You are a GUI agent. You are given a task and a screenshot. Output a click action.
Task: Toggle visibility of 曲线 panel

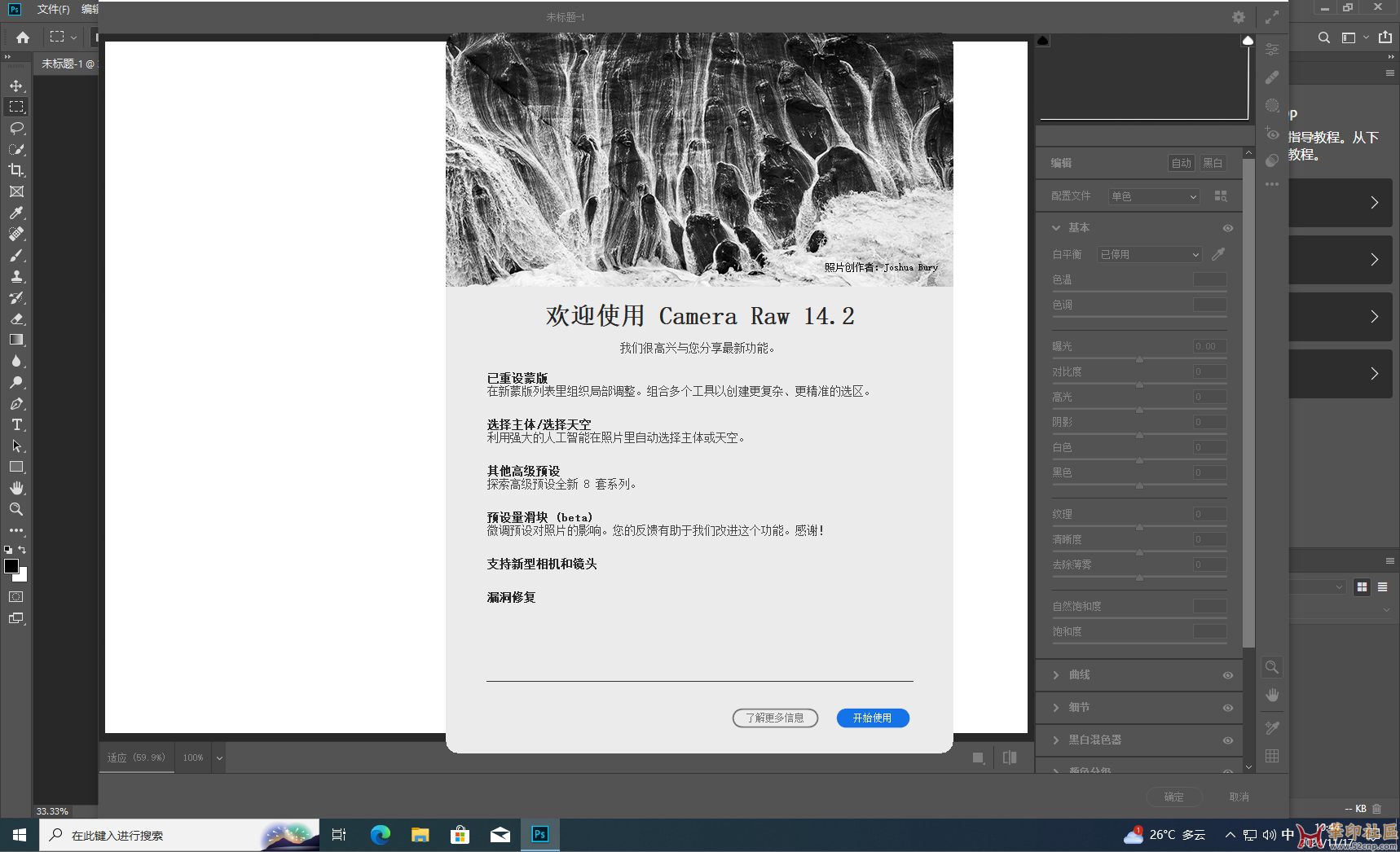(1228, 675)
